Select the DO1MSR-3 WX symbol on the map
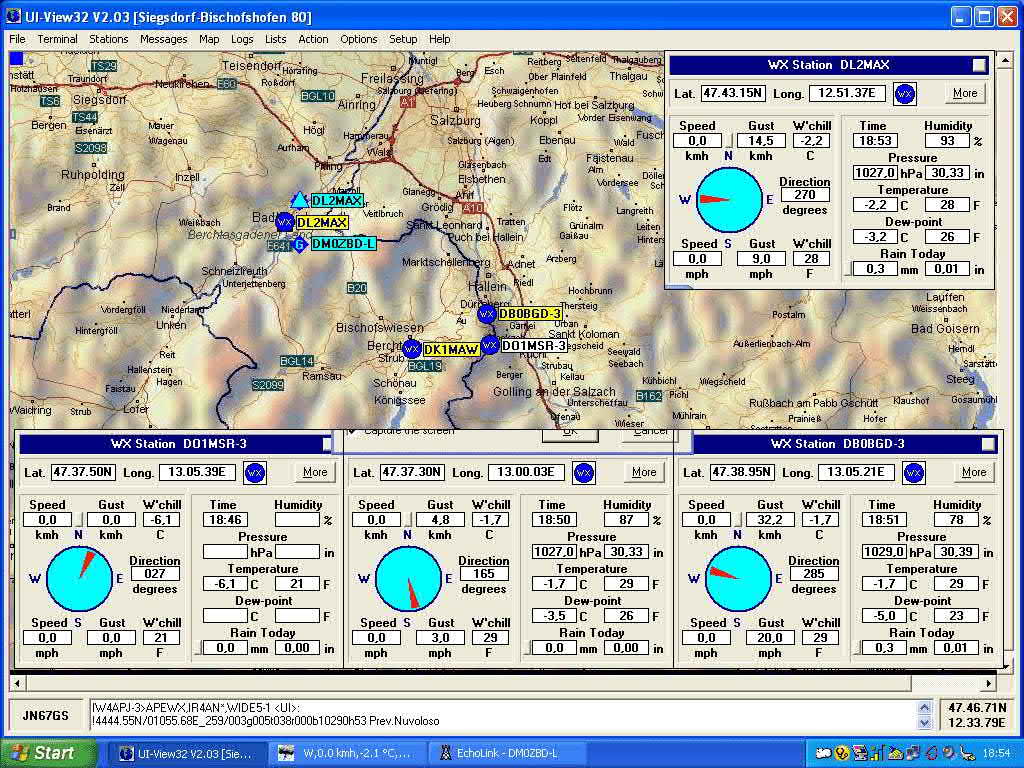 [x=490, y=345]
